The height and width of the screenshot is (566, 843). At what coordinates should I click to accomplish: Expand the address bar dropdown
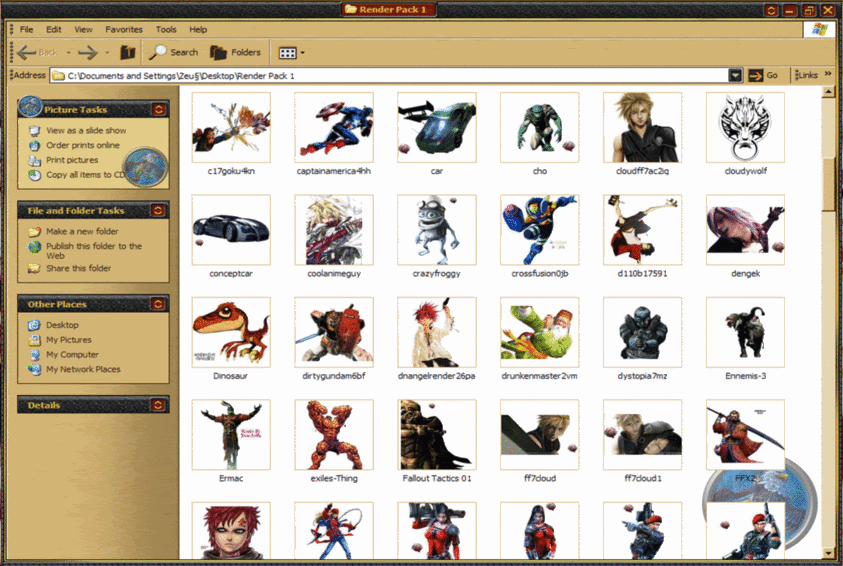tap(735, 76)
